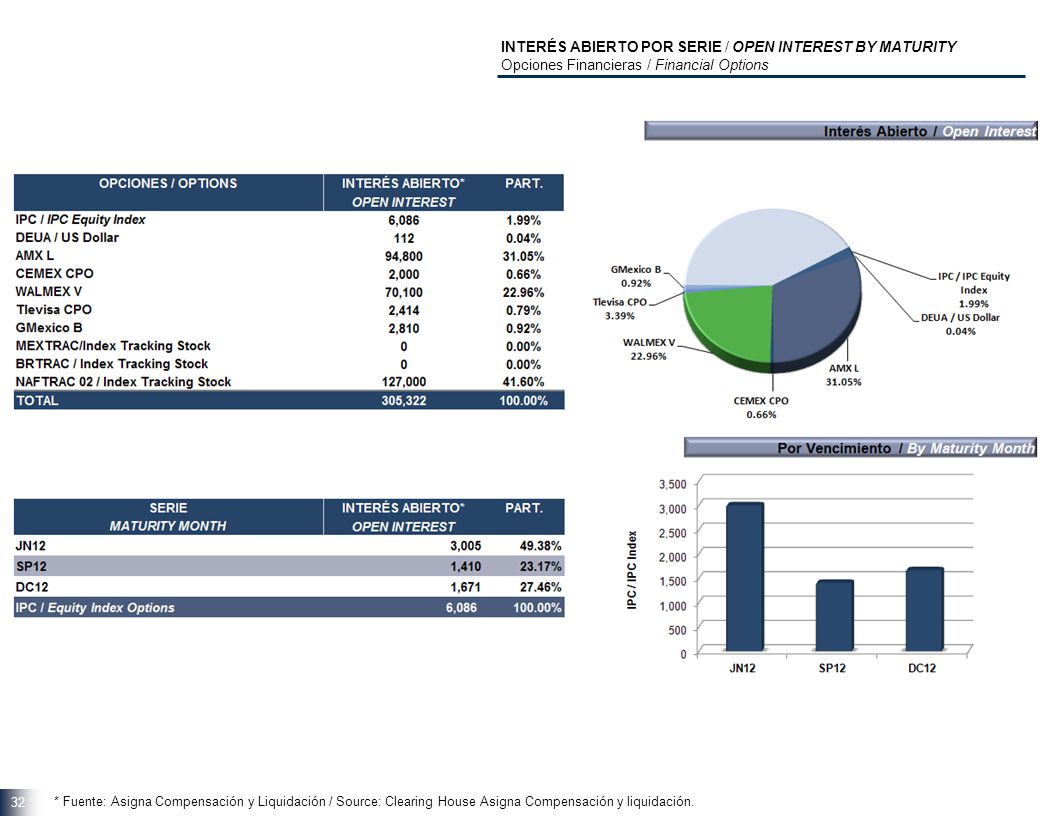1054x816 pixels.
Task: Click 'DEUA / US Dollar 0.04%' pie label
Action: (960, 324)
